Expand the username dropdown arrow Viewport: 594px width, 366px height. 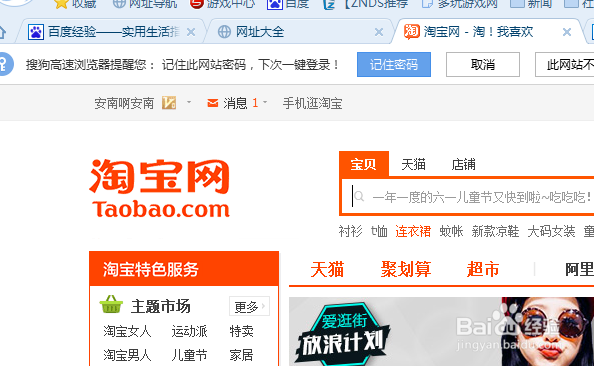pyautogui.click(x=189, y=102)
